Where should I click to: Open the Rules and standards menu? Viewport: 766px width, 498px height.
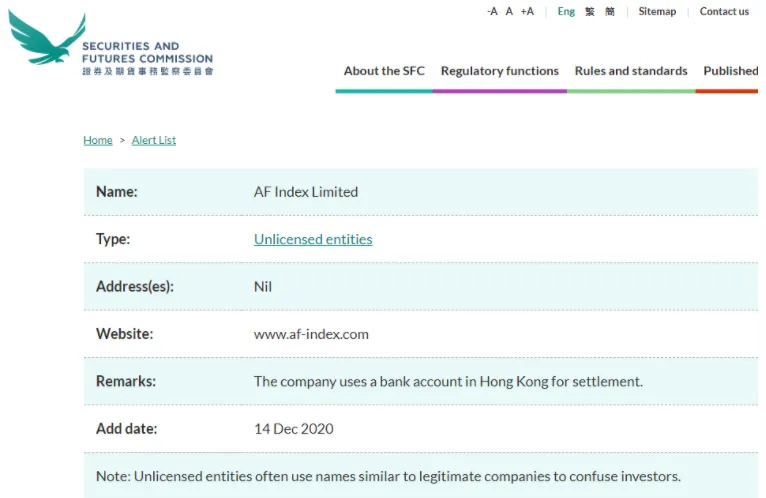[631, 71]
